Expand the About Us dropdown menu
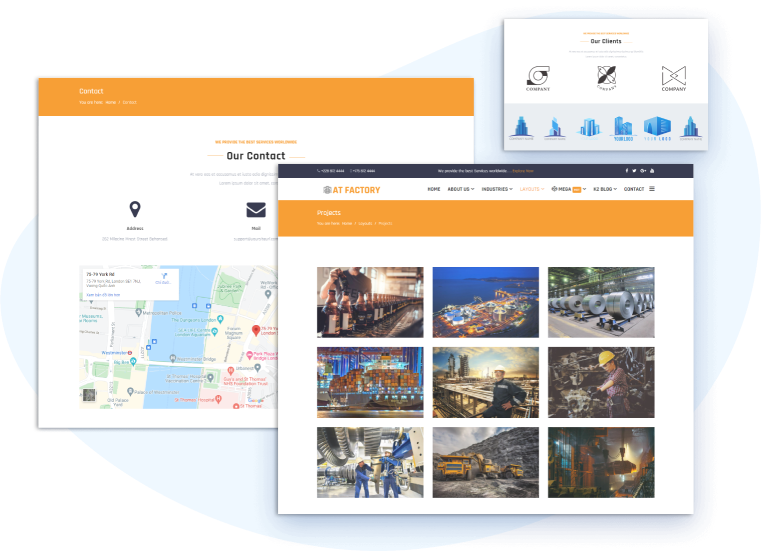Screen dimensions: 761x553 coord(461,189)
